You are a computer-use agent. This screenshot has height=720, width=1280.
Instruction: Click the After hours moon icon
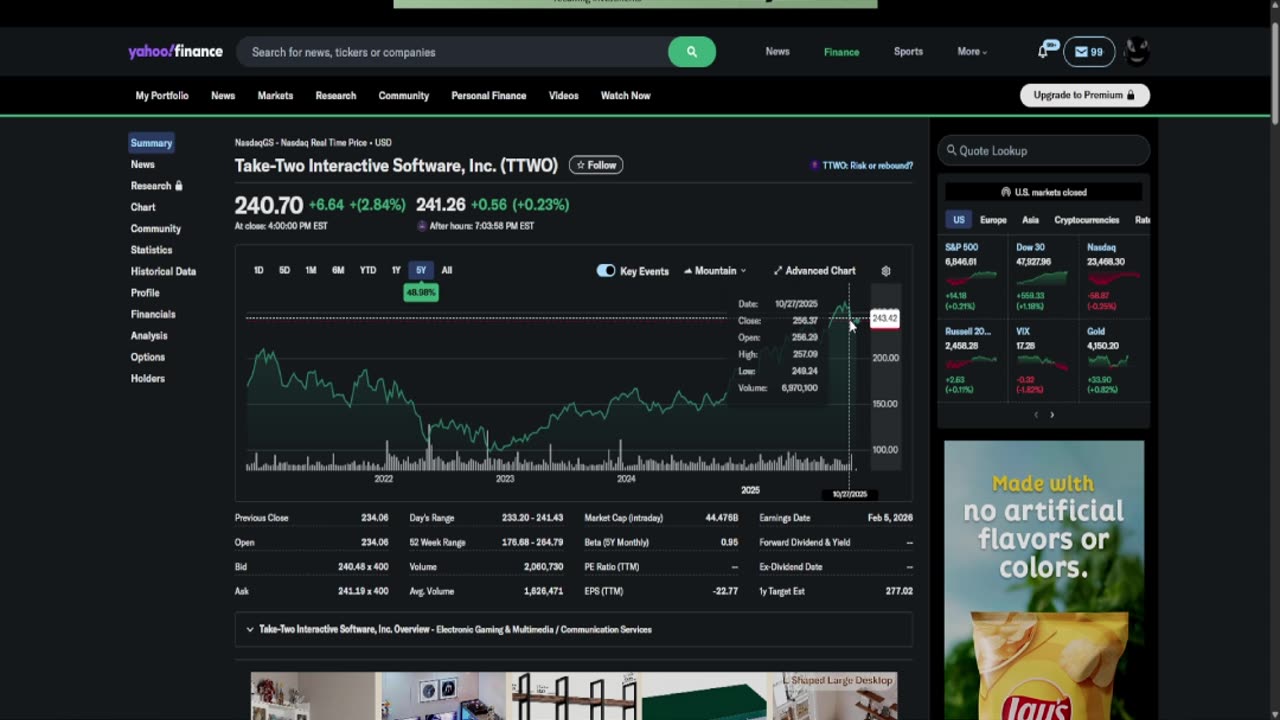[422, 226]
